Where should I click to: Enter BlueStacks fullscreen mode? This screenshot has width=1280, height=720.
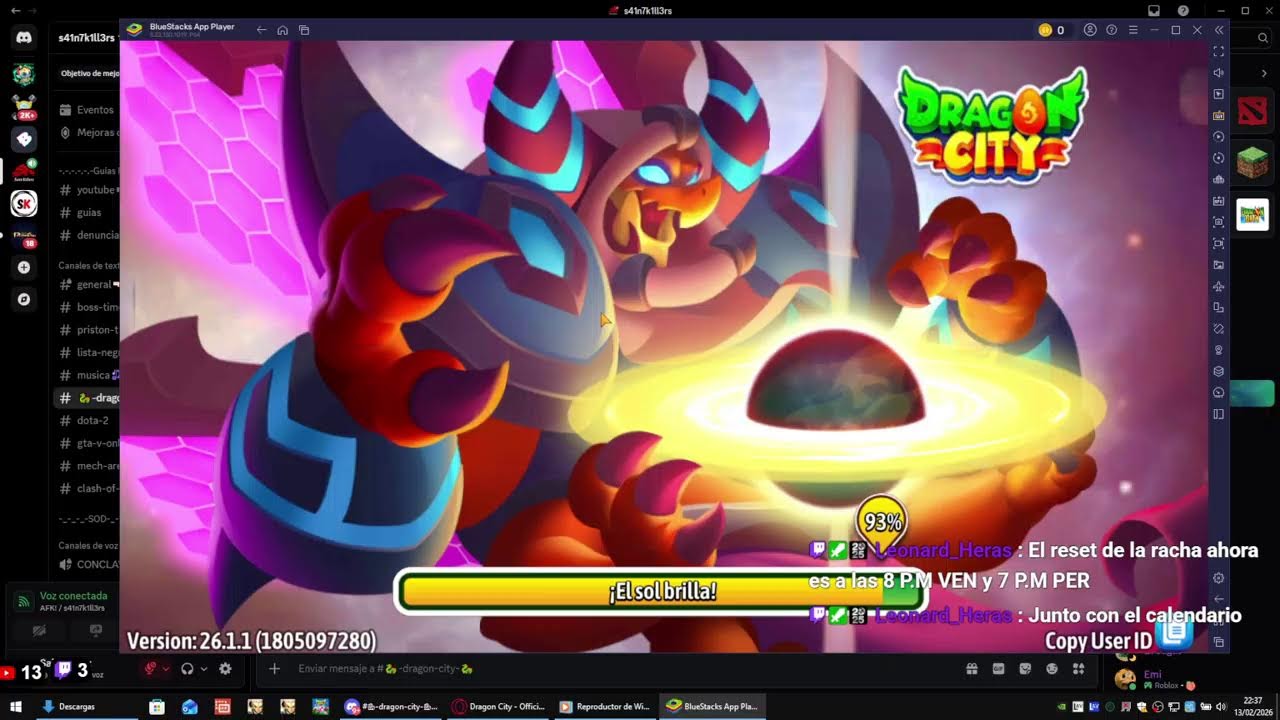[1218, 51]
